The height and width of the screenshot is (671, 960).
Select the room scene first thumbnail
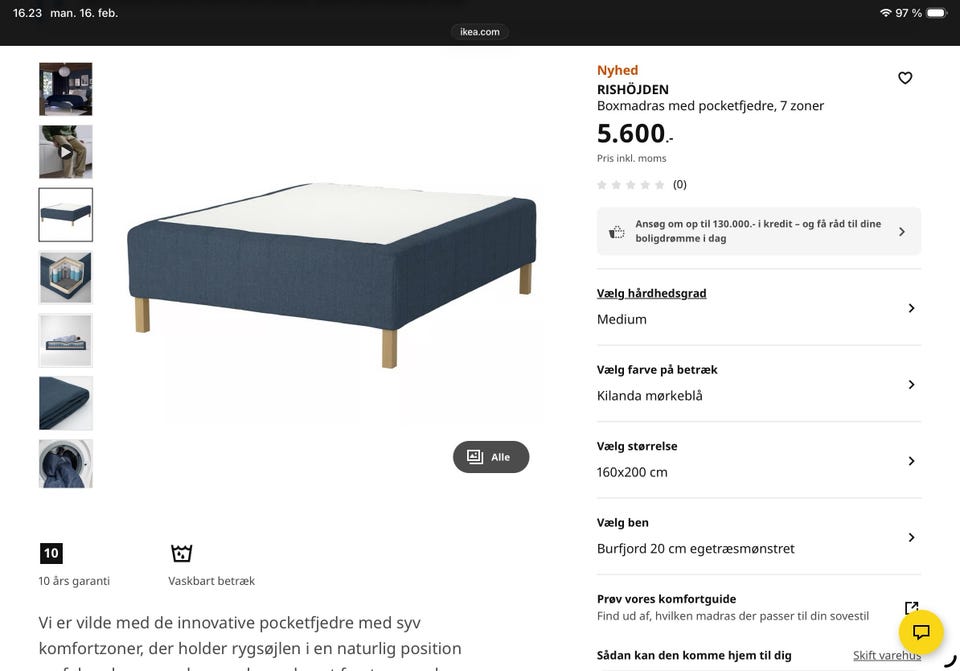coord(66,89)
